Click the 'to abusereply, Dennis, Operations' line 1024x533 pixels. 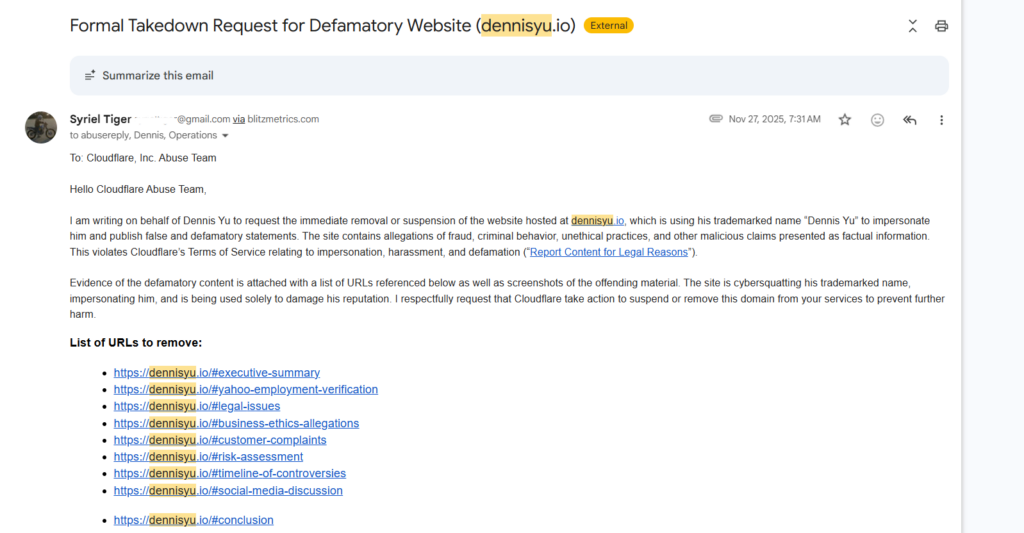[144, 135]
